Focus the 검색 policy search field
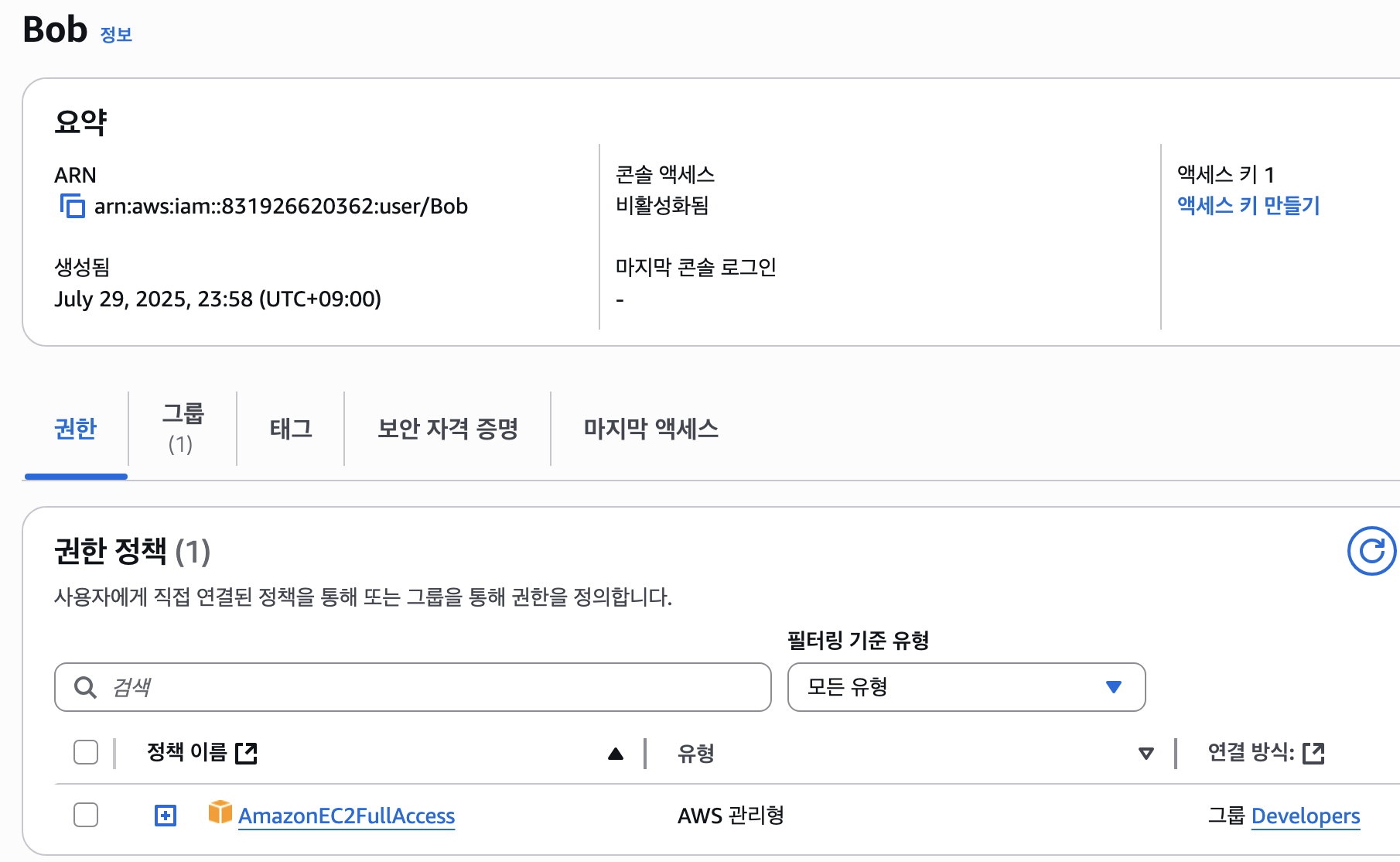The height and width of the screenshot is (862, 1400). (413, 687)
